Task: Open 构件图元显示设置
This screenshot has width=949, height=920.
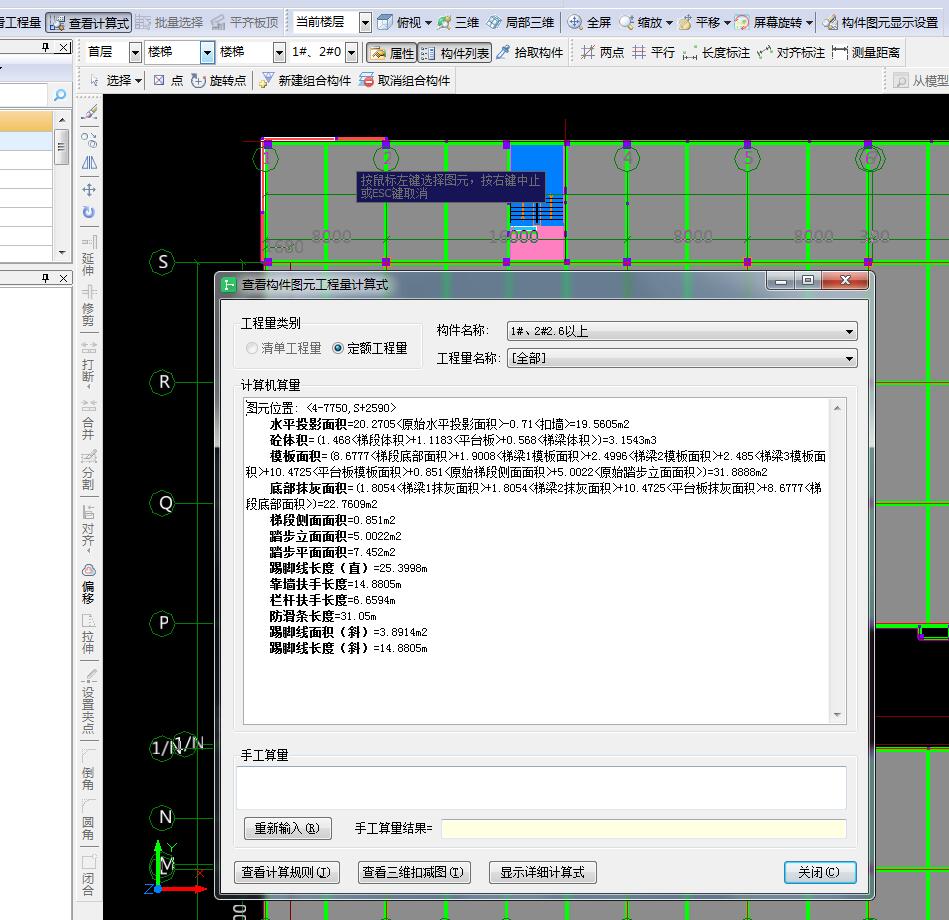Action: (x=881, y=23)
